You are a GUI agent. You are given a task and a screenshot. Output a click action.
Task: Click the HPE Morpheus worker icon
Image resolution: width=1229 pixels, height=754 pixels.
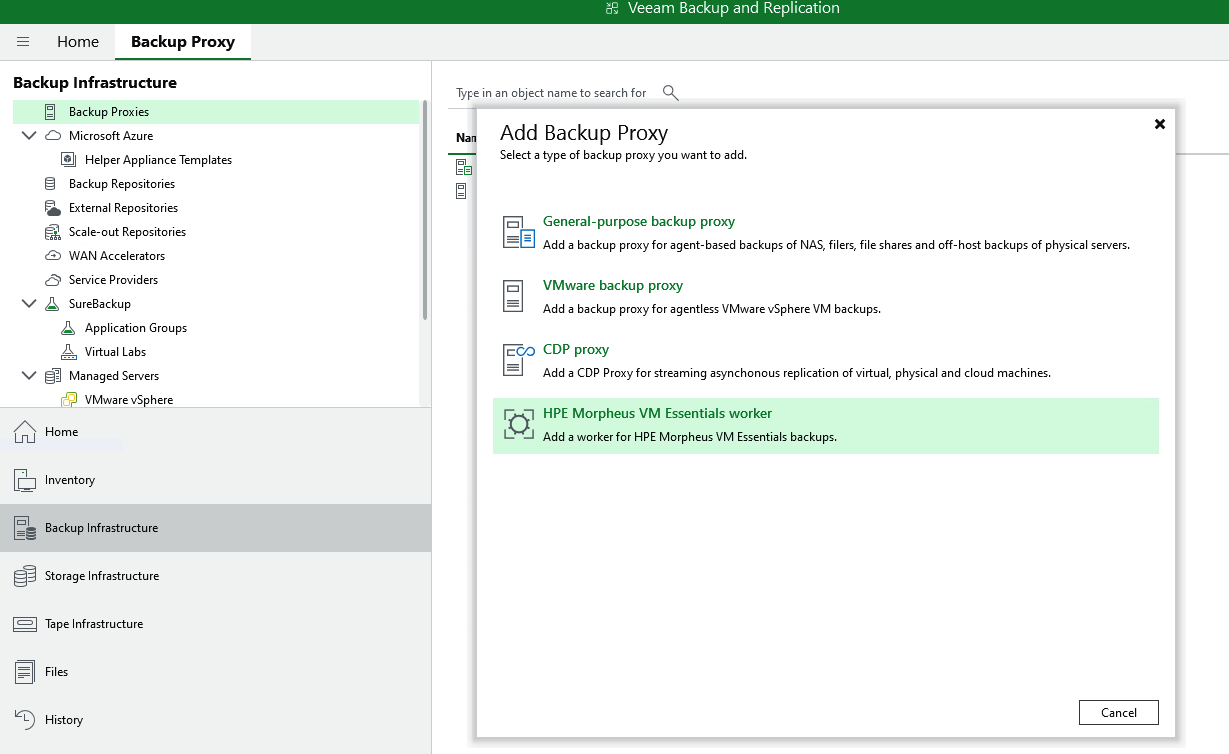tap(519, 424)
